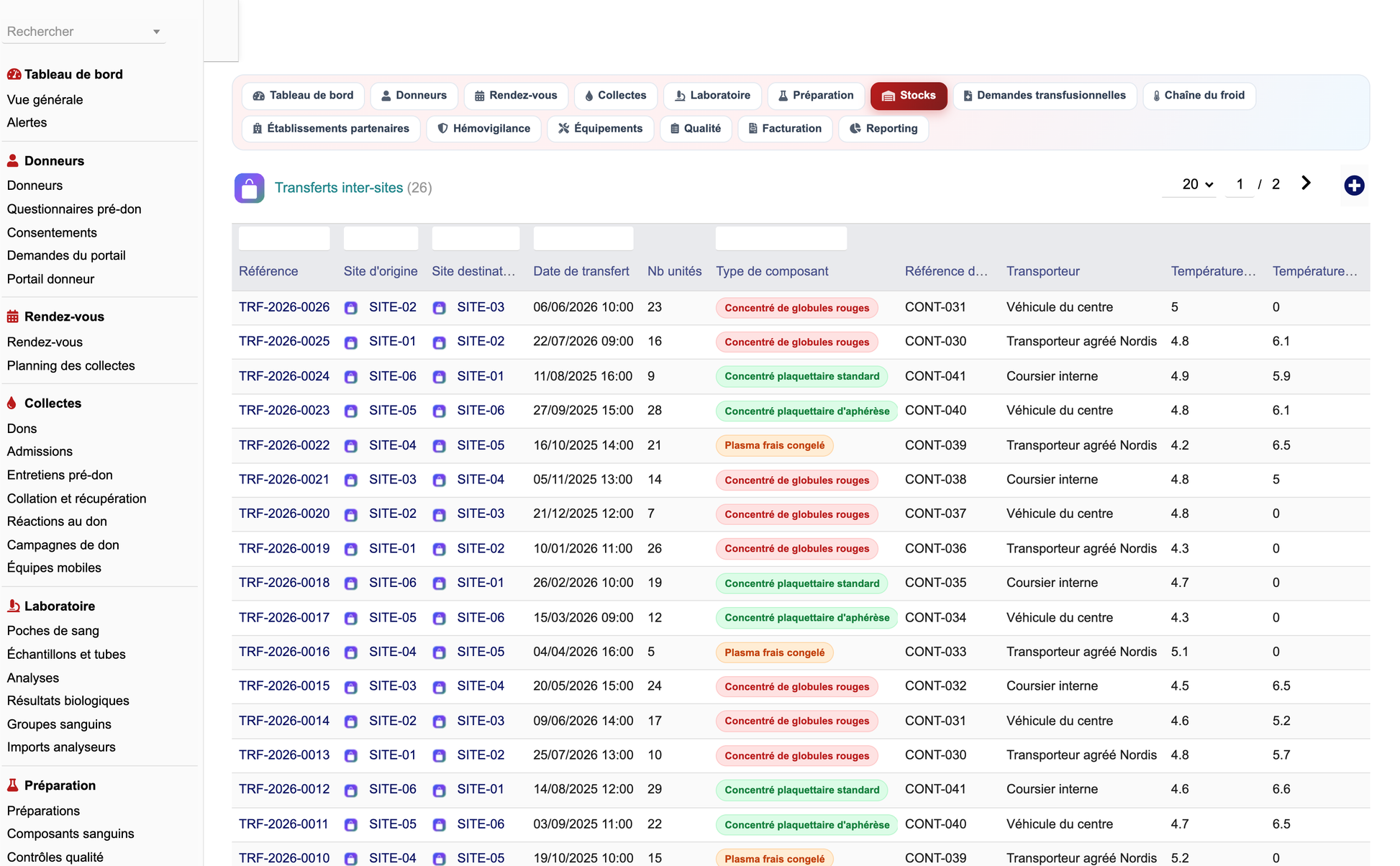Image resolution: width=1400 pixels, height=866 pixels.
Task: Open the Équipements tab
Action: click(x=600, y=129)
